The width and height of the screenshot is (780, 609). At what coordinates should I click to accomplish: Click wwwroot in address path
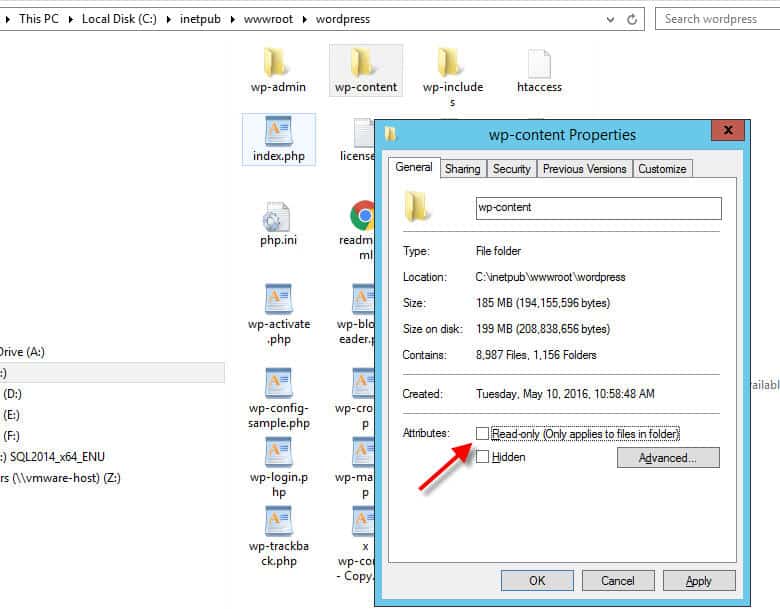coord(269,19)
